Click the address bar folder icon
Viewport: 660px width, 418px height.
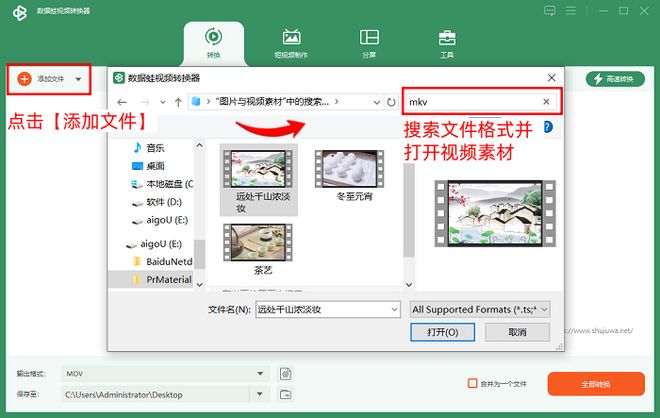pos(196,101)
